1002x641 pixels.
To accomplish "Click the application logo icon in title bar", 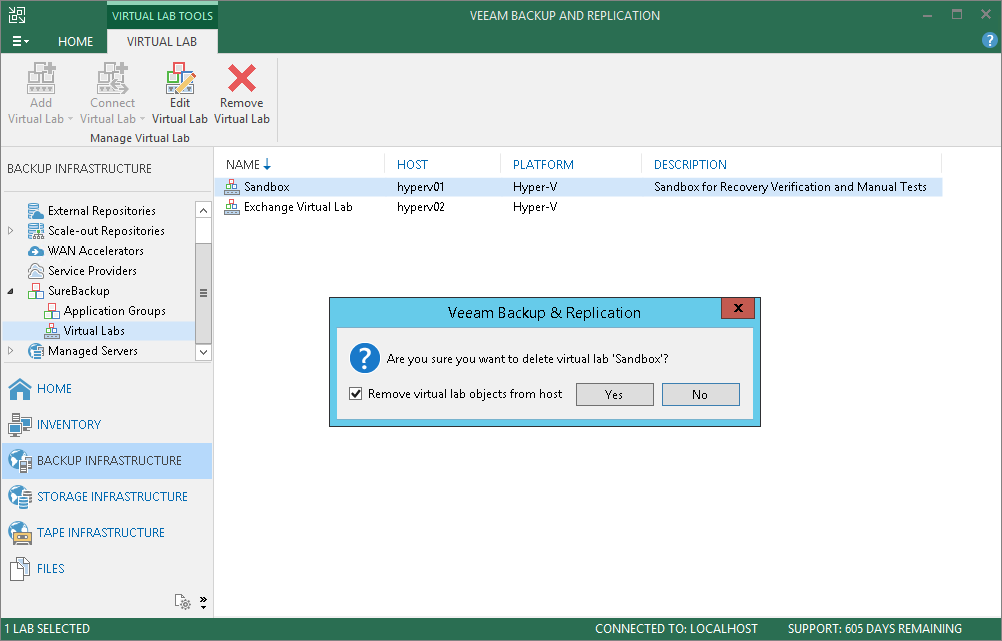I will (17, 15).
